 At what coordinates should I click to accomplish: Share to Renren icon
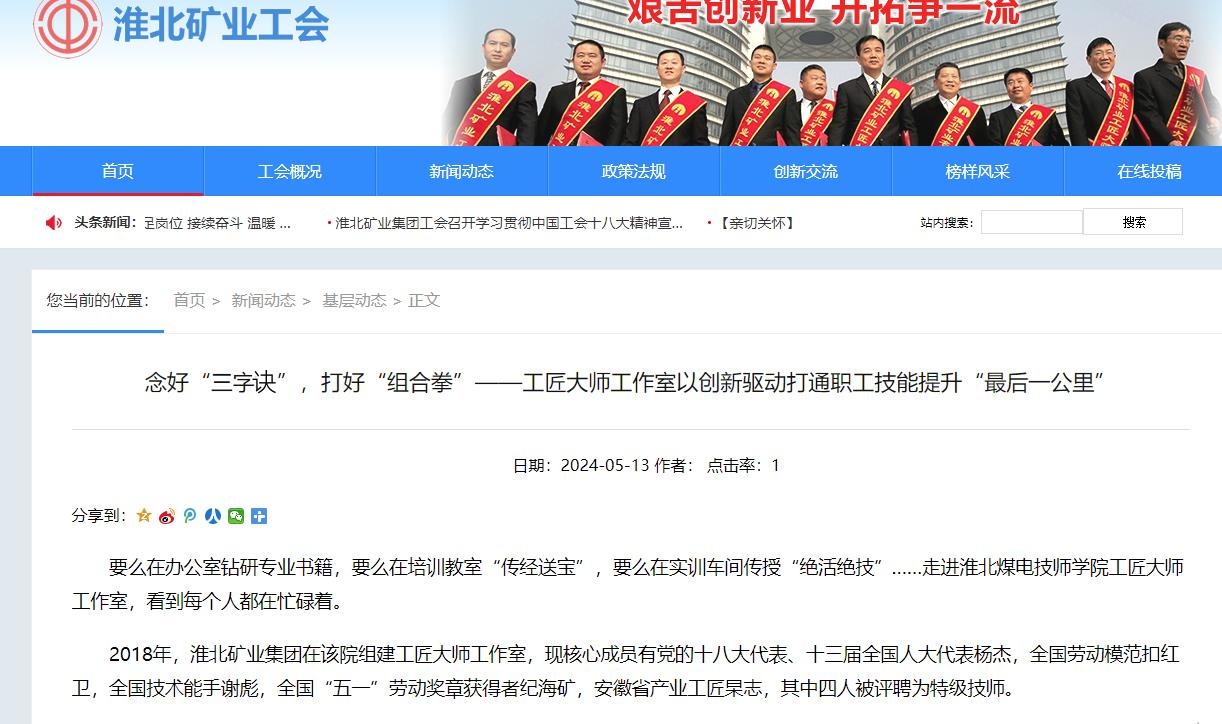(x=213, y=516)
